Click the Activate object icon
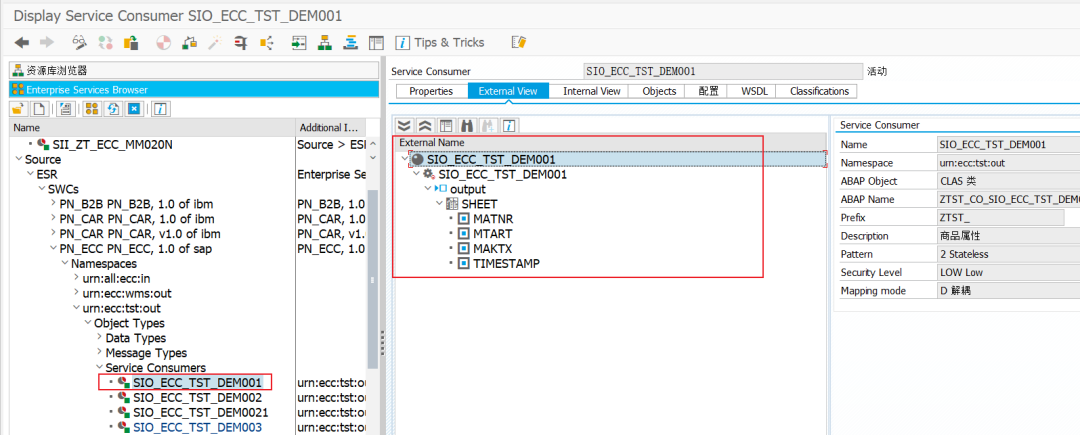This screenshot has height=435, width=1080. point(189,43)
